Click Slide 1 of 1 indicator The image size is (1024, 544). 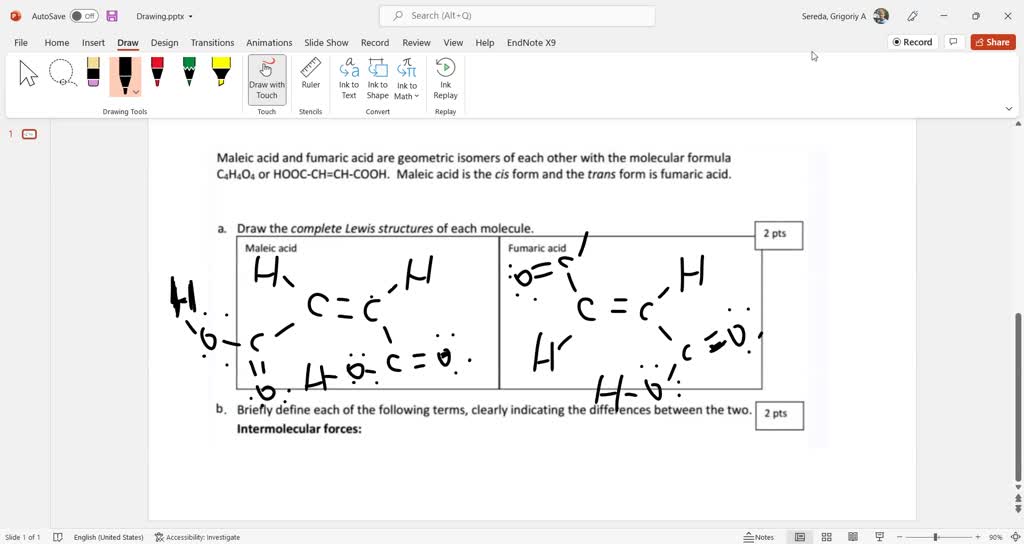(23, 537)
